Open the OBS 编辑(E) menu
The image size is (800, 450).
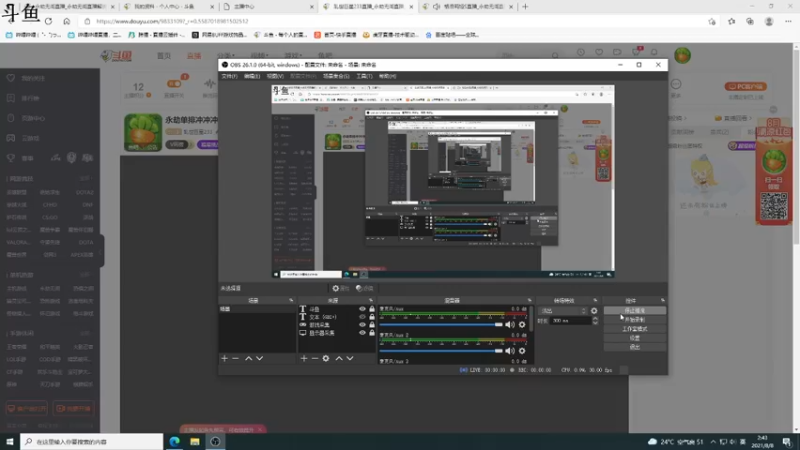[252, 76]
